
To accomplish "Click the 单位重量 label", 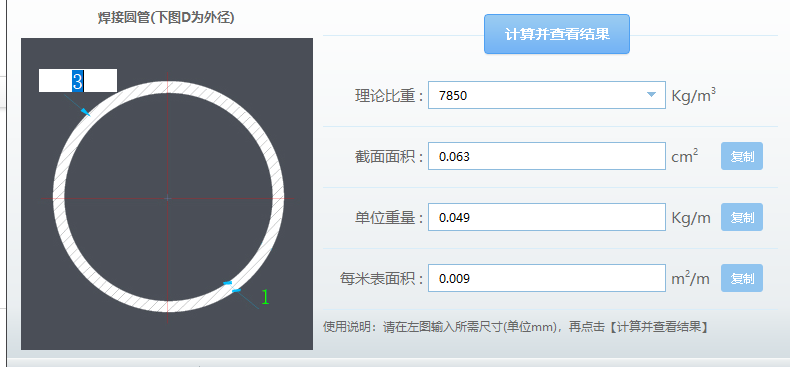I will pos(389,218).
